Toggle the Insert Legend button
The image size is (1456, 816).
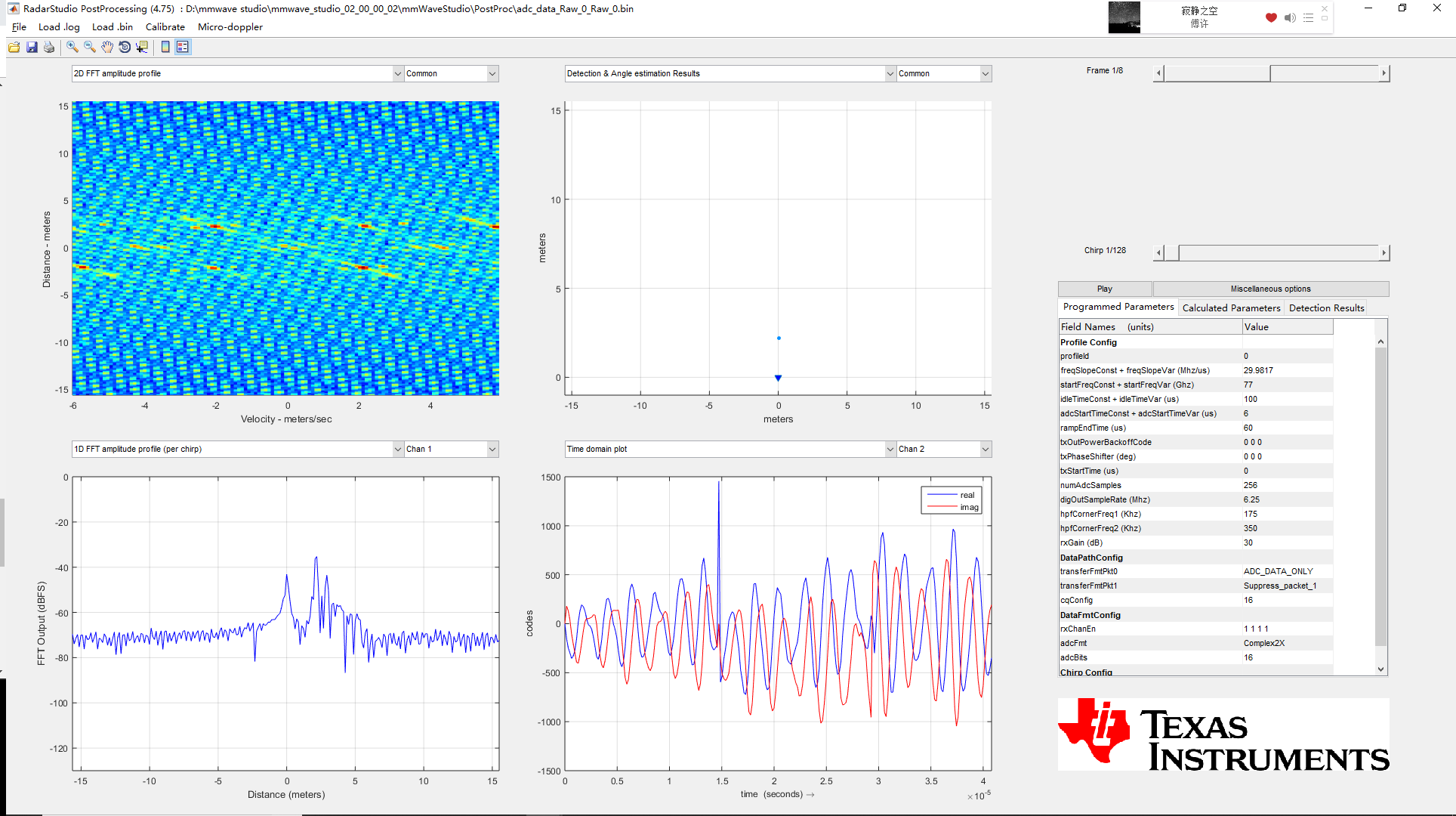click(183, 47)
